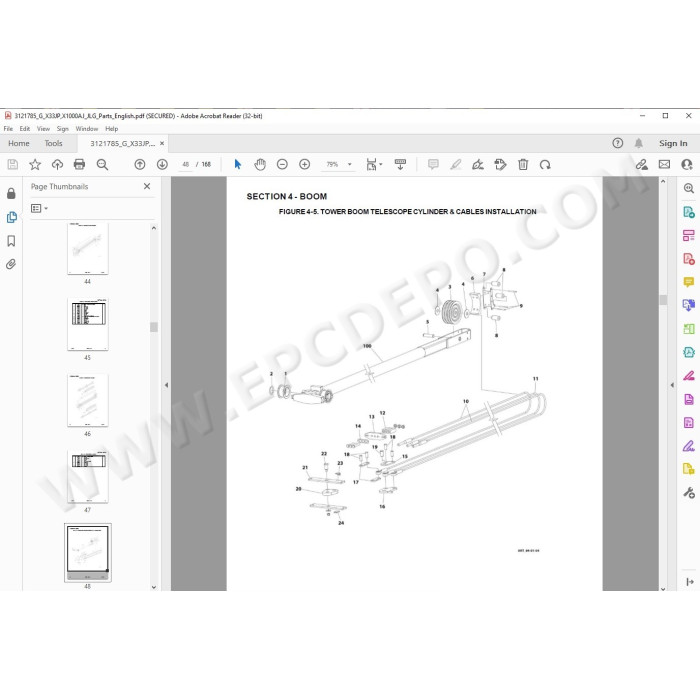This screenshot has width=700, height=700.
Task: Click the document scroll-up arrow
Action: pyautogui.click(x=663, y=181)
